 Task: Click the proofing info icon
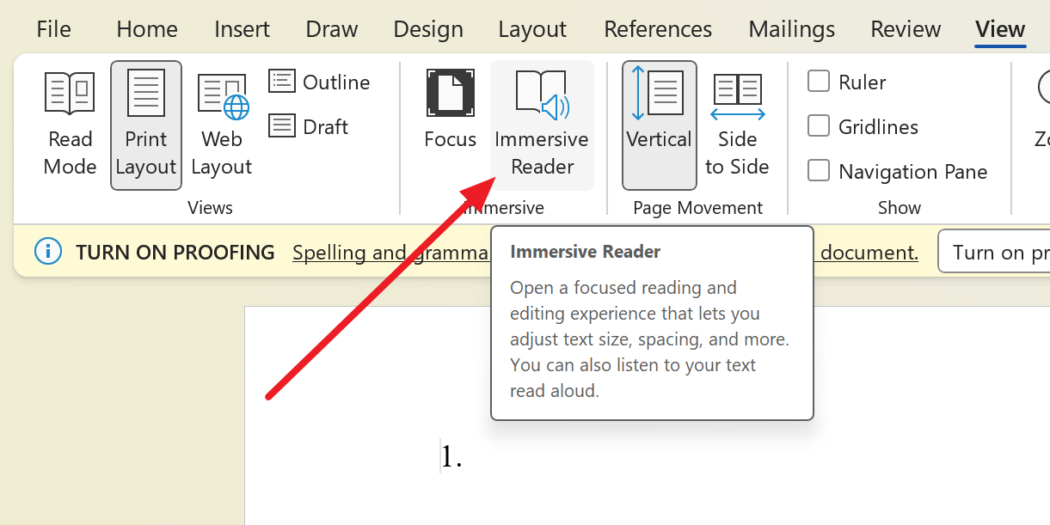click(x=47, y=252)
